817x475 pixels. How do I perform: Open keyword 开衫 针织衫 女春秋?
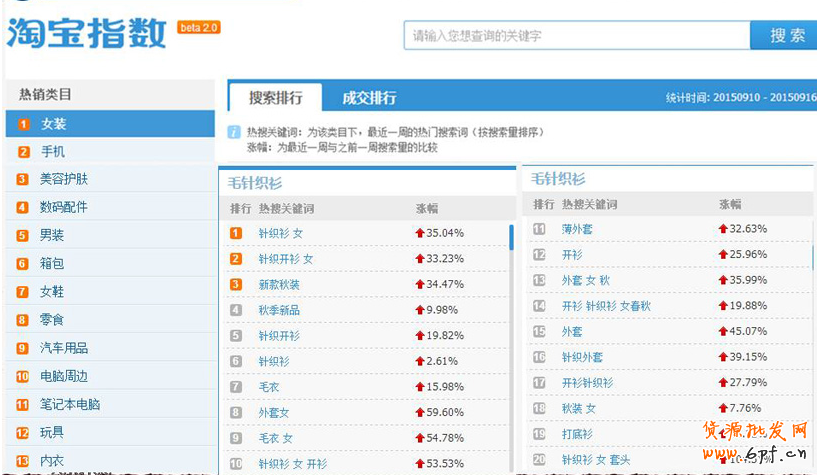606,306
